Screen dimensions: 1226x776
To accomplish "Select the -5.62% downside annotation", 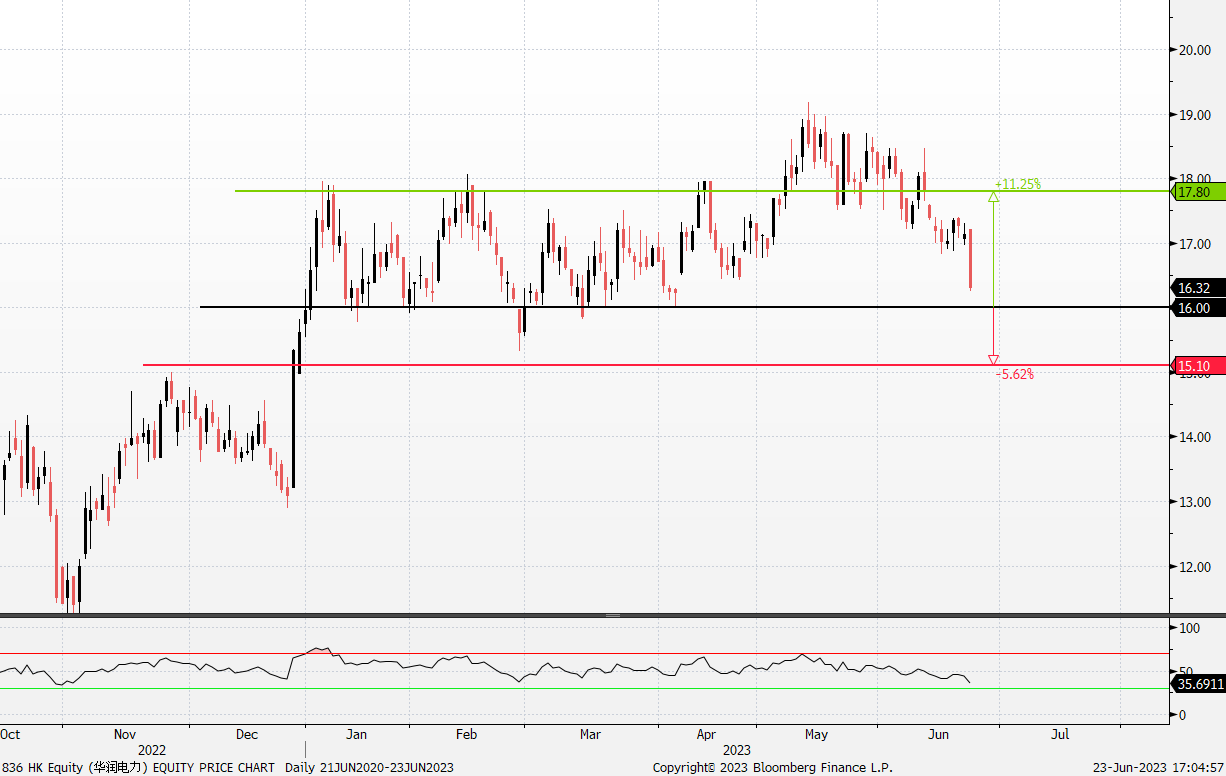I will (x=1015, y=374).
